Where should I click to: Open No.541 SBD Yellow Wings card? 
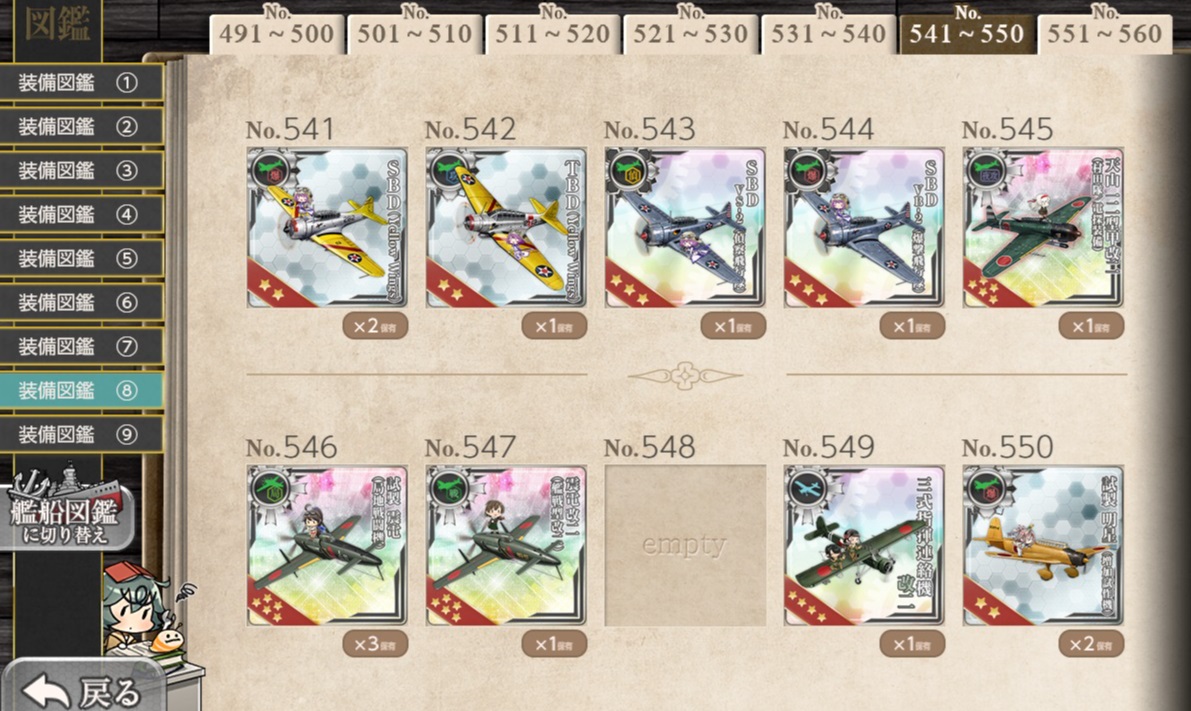[327, 227]
